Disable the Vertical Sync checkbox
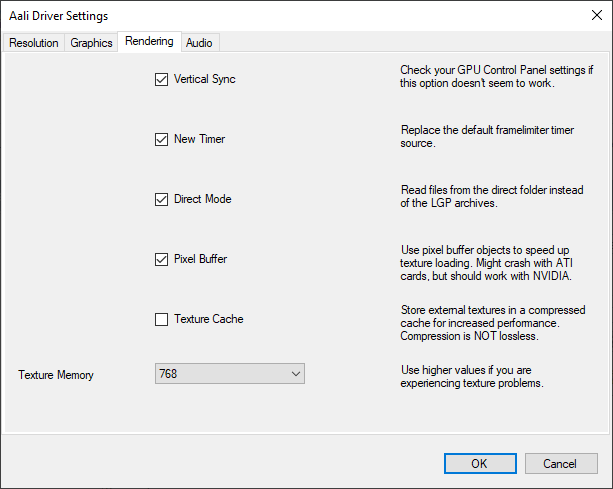This screenshot has width=613, height=489. (x=161, y=79)
